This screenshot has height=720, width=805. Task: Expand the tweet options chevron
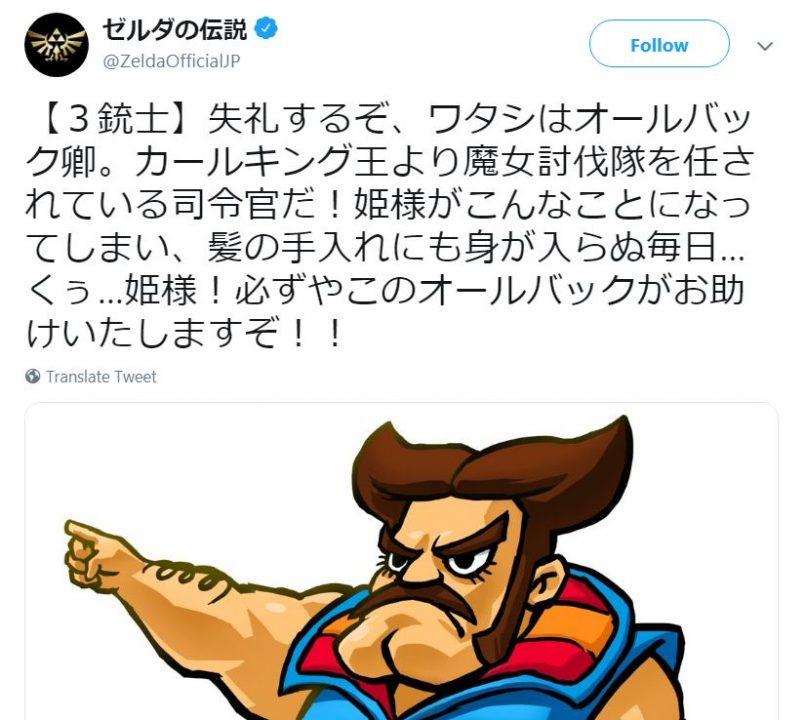coord(765,46)
